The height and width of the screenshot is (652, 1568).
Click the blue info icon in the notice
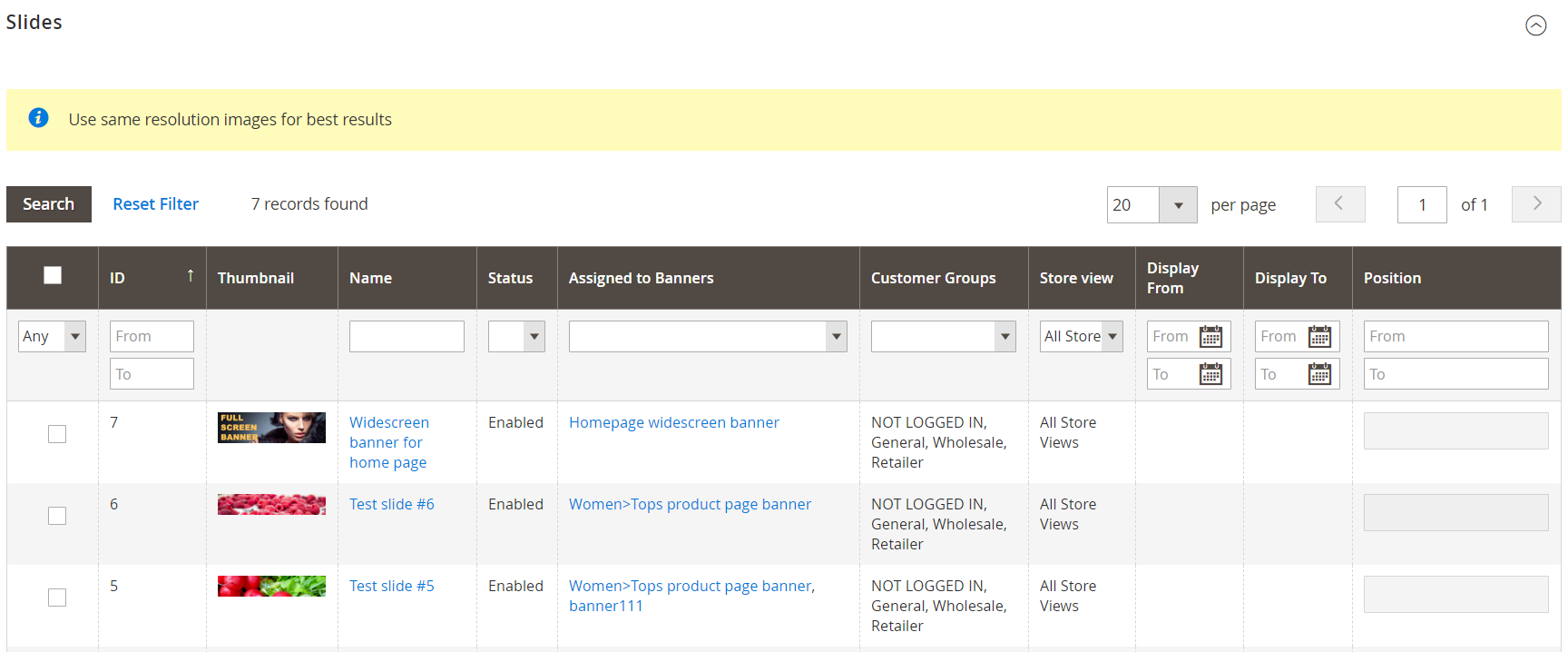tap(38, 118)
